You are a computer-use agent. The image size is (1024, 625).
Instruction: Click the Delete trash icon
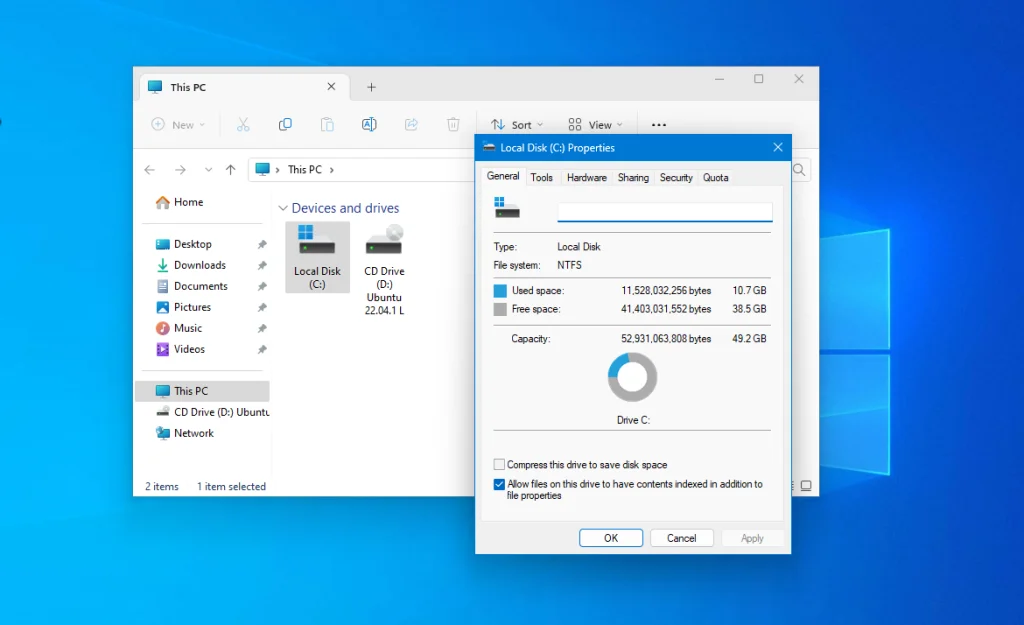point(453,125)
